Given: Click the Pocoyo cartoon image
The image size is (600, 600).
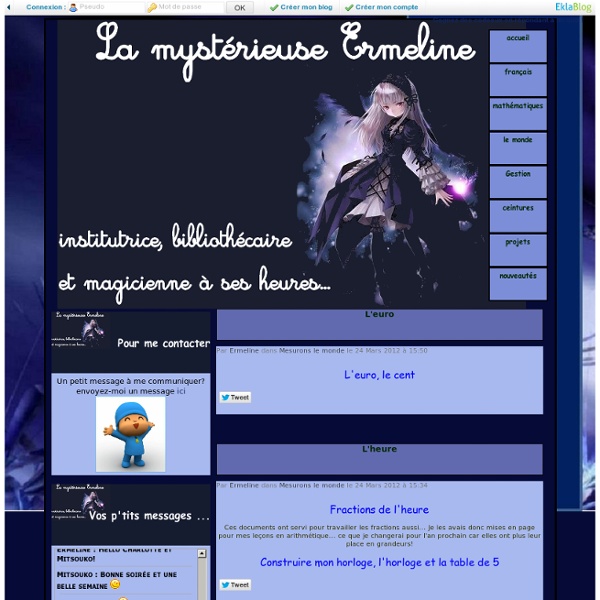Looking at the screenshot, I should 130,434.
